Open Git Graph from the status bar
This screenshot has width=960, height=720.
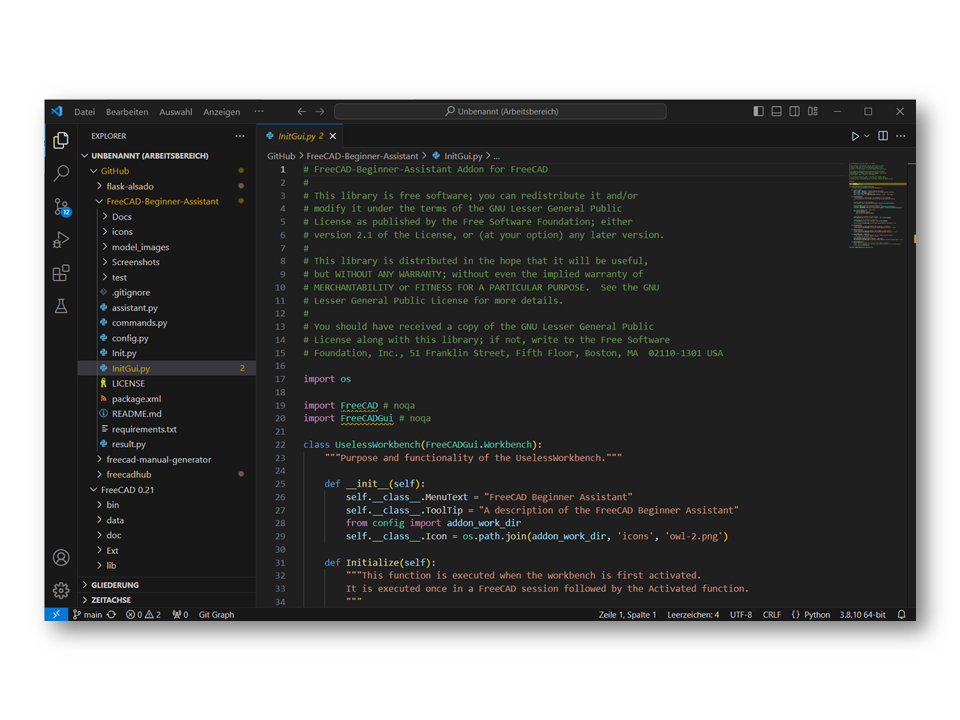coord(216,614)
